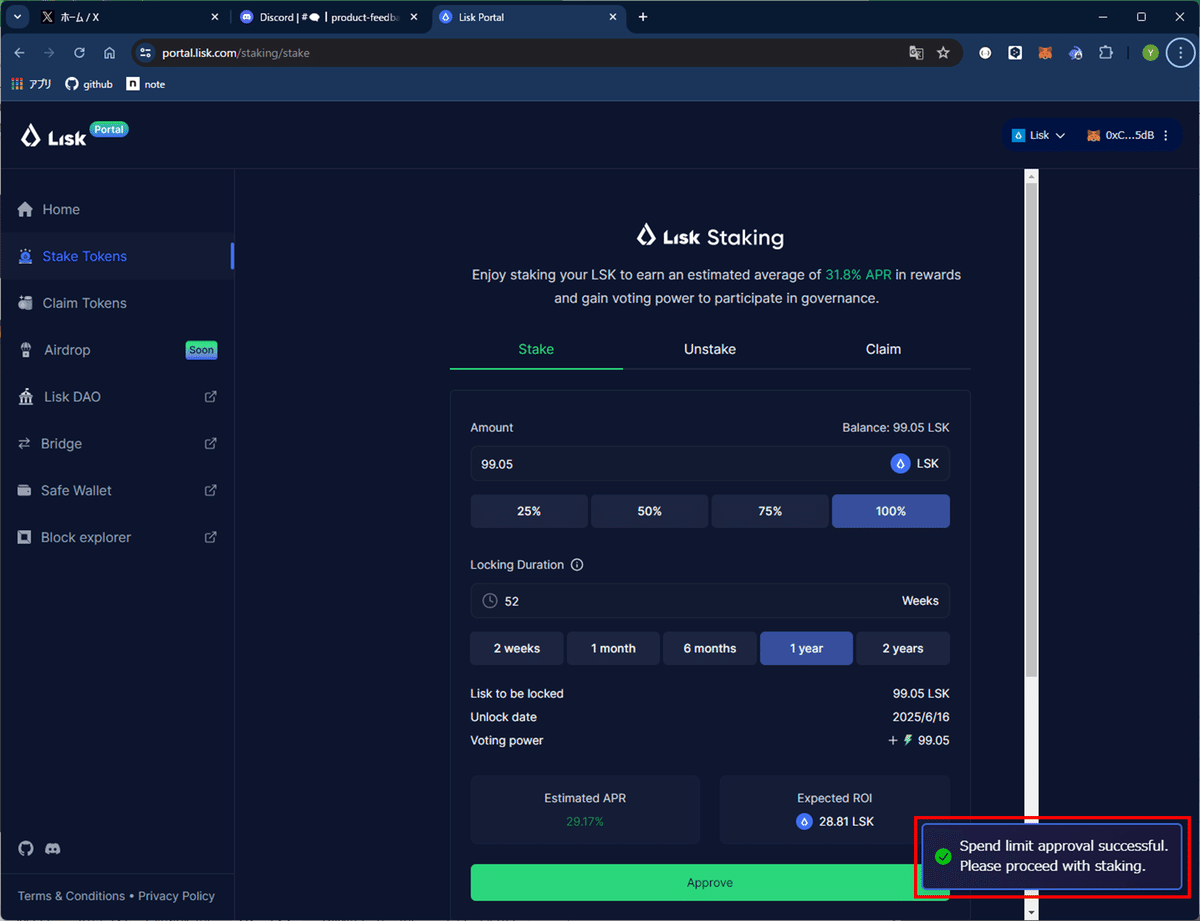Click the Balance: 99.05 LSK text
This screenshot has height=921, width=1200.
click(x=896, y=427)
